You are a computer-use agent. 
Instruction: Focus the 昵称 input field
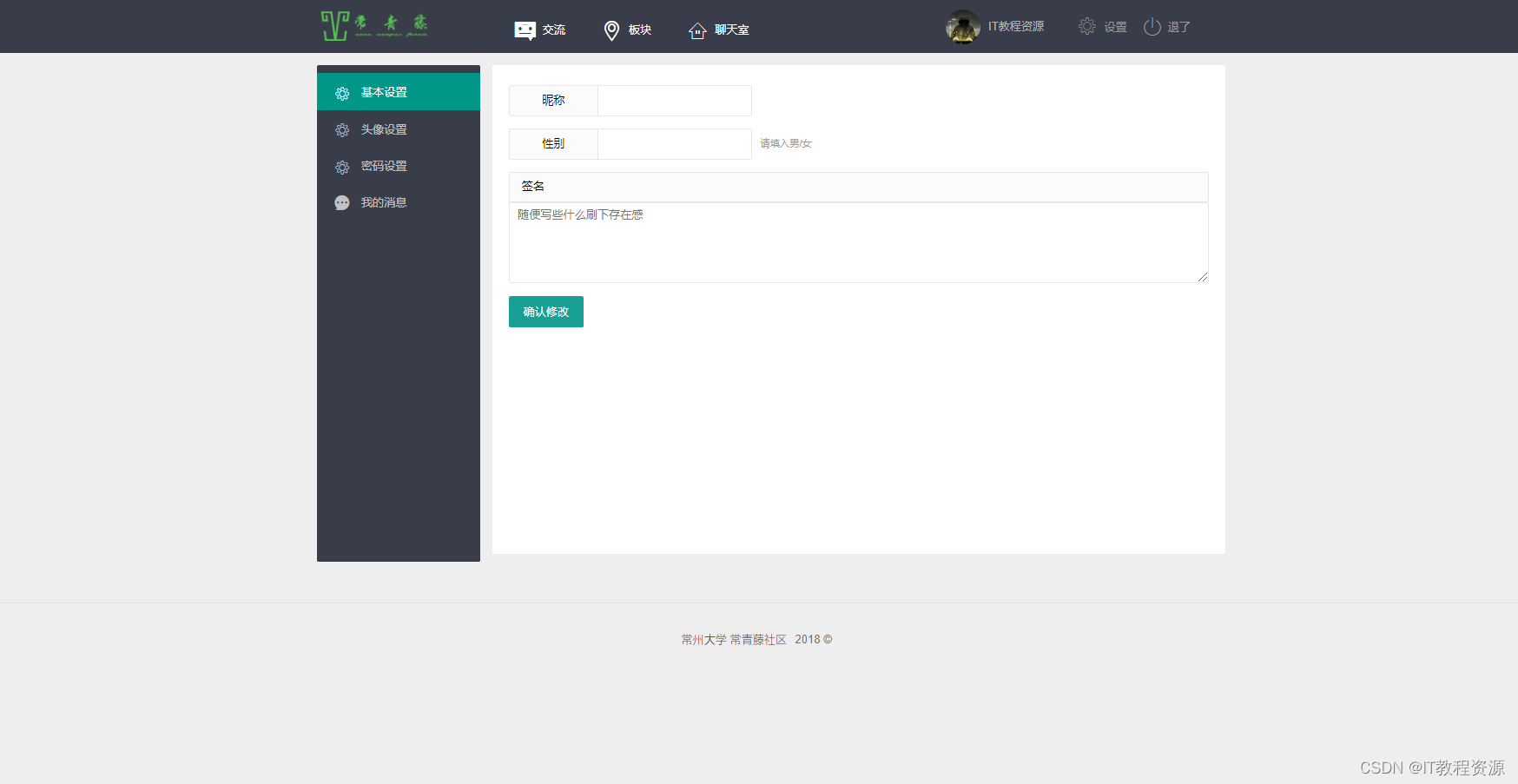[x=675, y=101]
